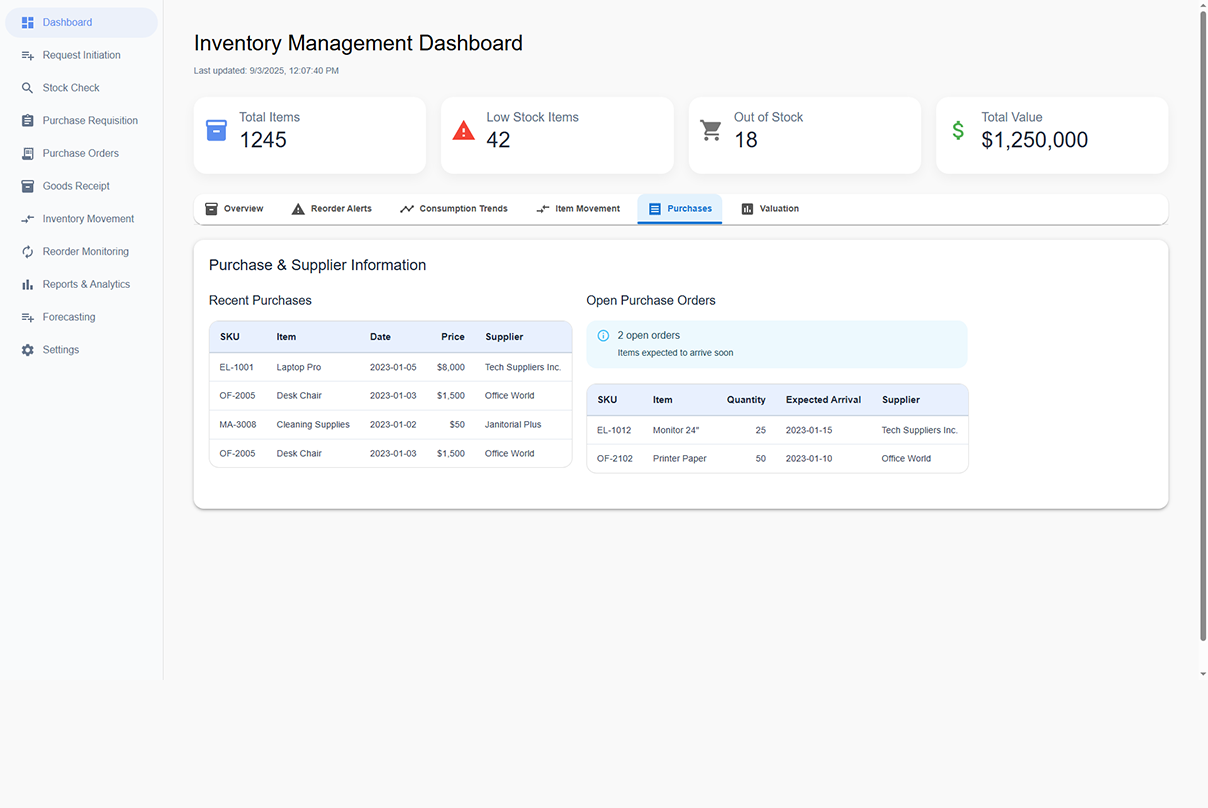Click the Dashboard grid icon in sidebar

[x=28, y=22]
